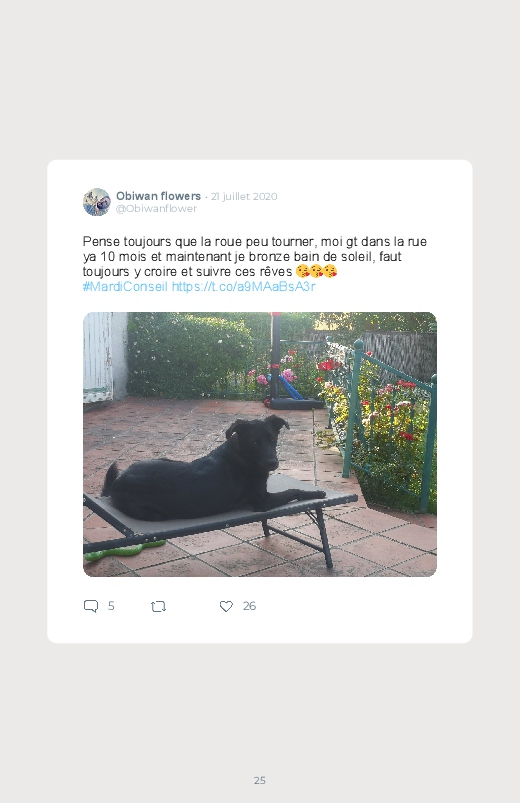Click the retweet arrows icon
Image resolution: width=520 pixels, height=803 pixels.
point(158,607)
